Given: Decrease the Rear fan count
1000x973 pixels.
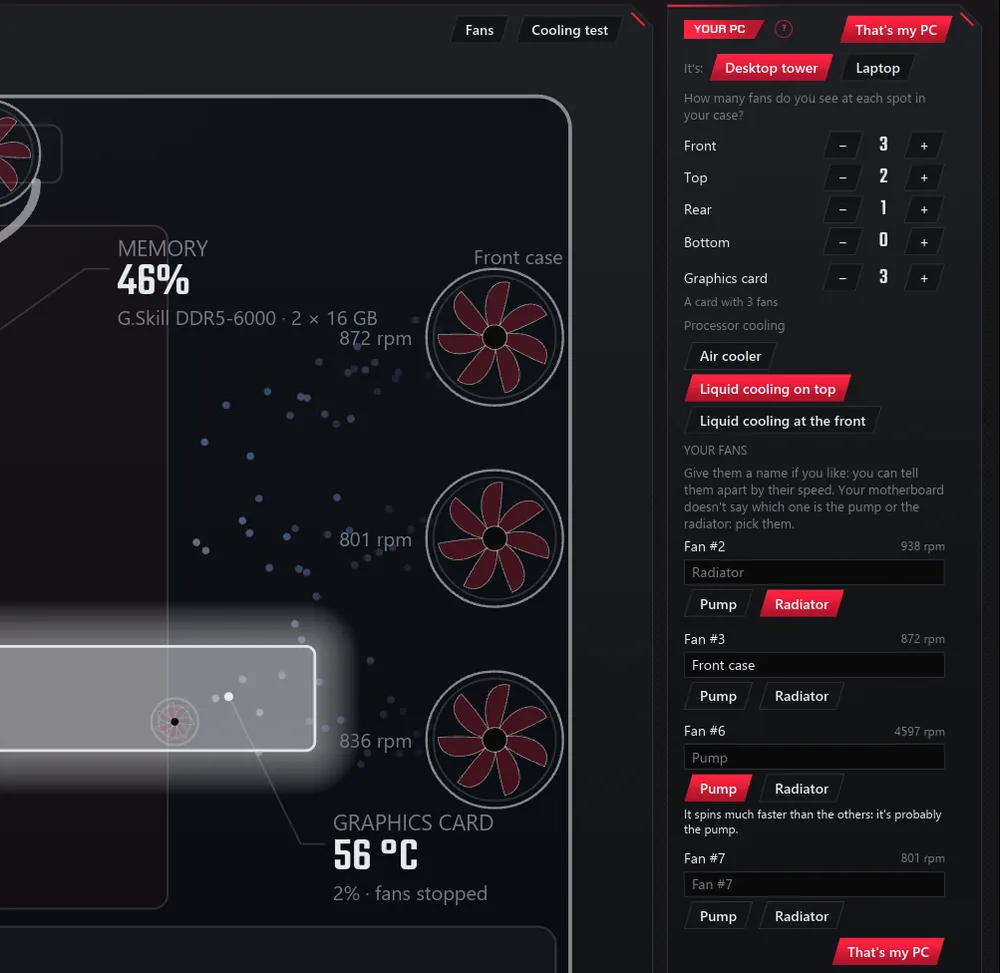Looking at the screenshot, I should [x=842, y=210].
